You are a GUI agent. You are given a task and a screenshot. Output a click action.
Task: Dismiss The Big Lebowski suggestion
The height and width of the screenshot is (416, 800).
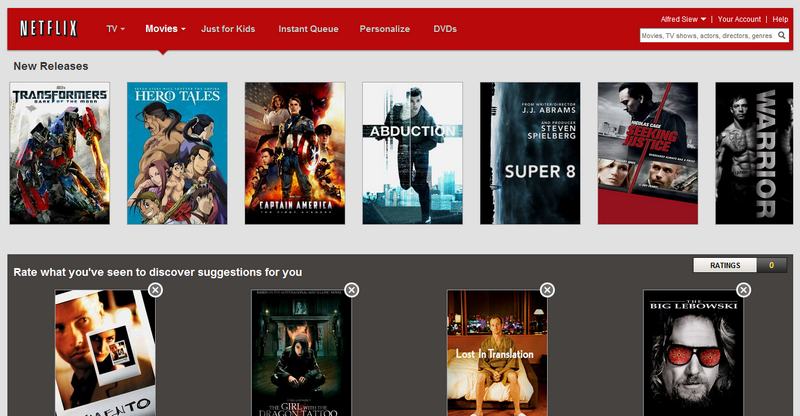click(743, 290)
